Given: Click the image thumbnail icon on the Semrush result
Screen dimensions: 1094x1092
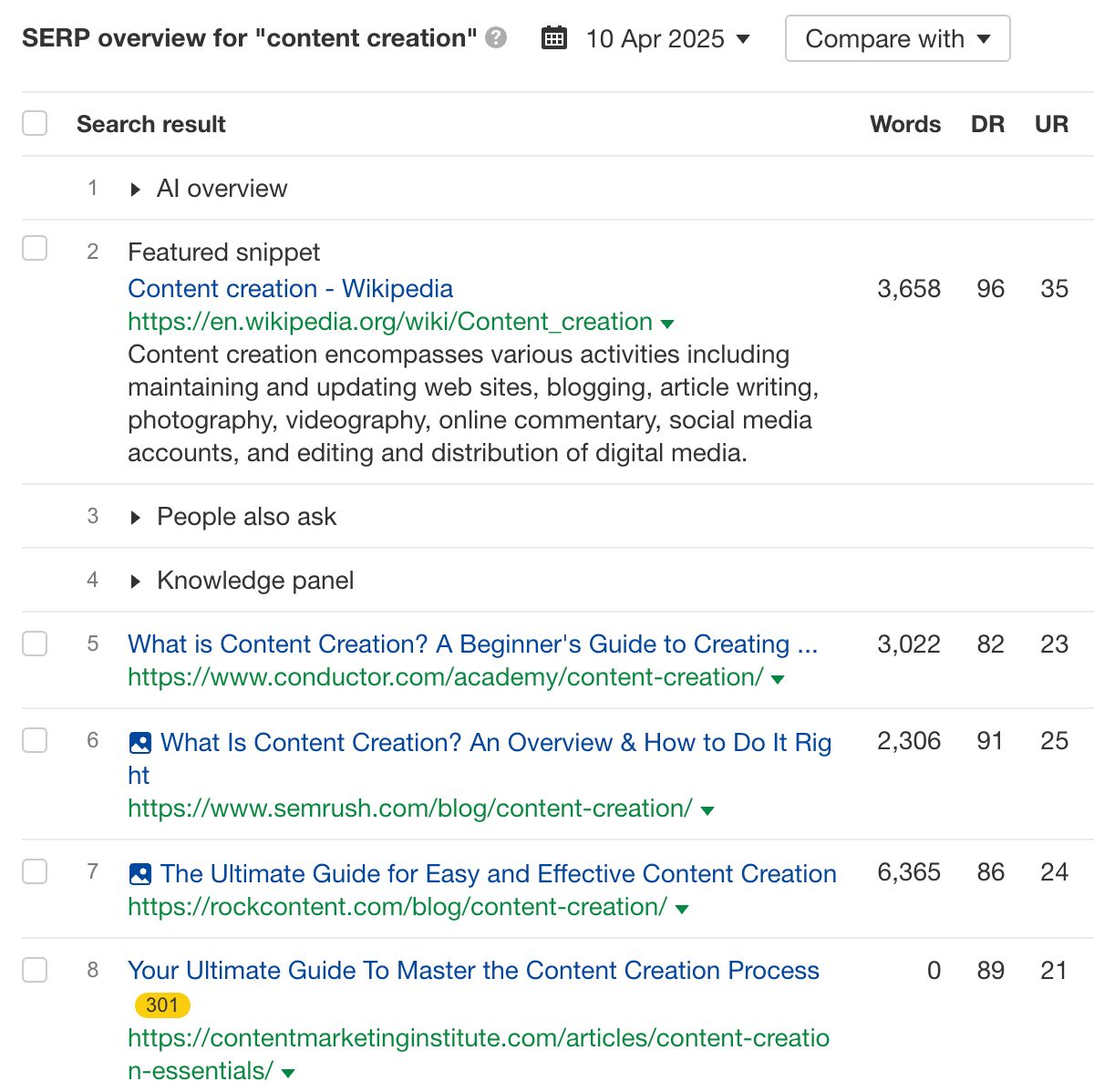Looking at the screenshot, I should 139,743.
